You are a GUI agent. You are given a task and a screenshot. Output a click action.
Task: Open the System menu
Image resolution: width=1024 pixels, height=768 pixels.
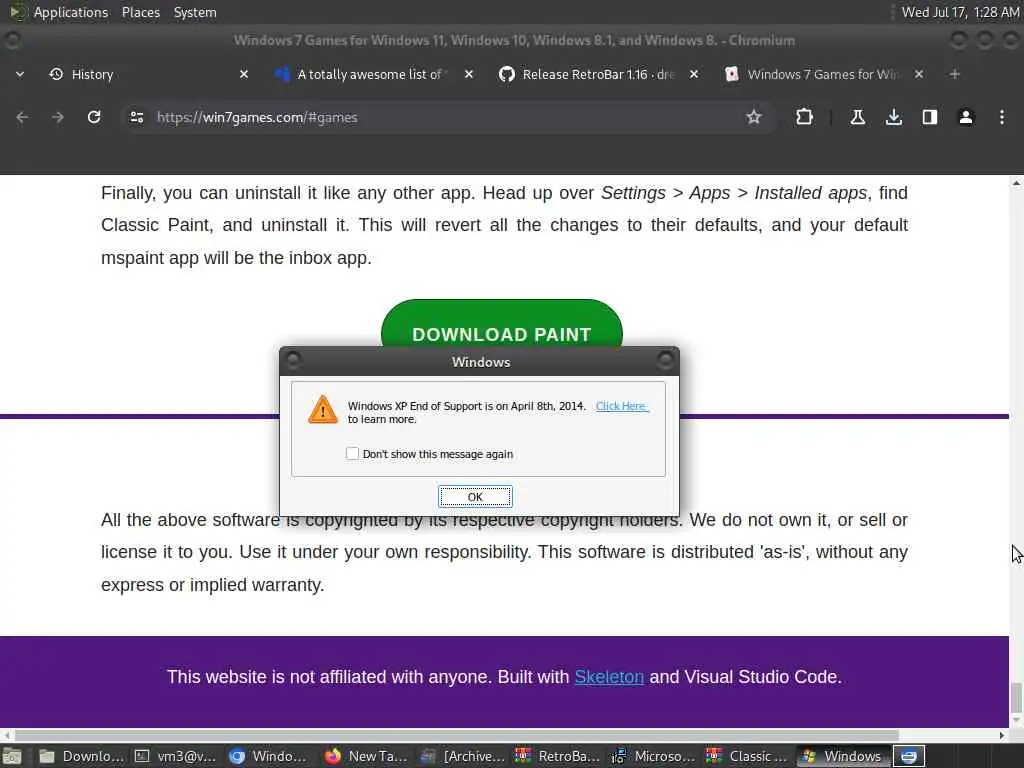pyautogui.click(x=195, y=12)
